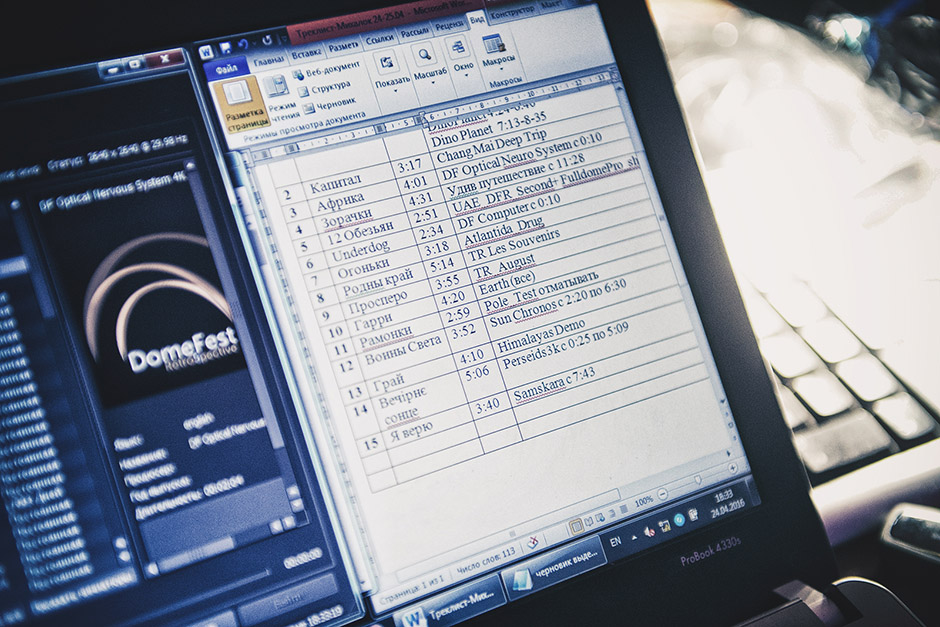Select the Разметка страницы page layout view
940x627 pixels.
[x=241, y=105]
